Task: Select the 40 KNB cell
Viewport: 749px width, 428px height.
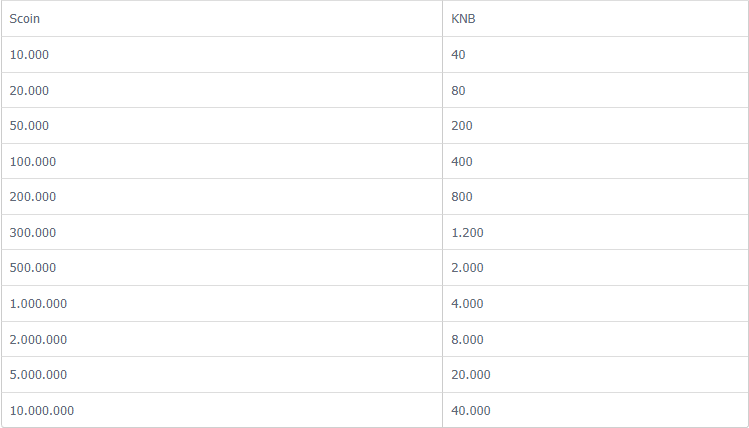Action: click(595, 54)
